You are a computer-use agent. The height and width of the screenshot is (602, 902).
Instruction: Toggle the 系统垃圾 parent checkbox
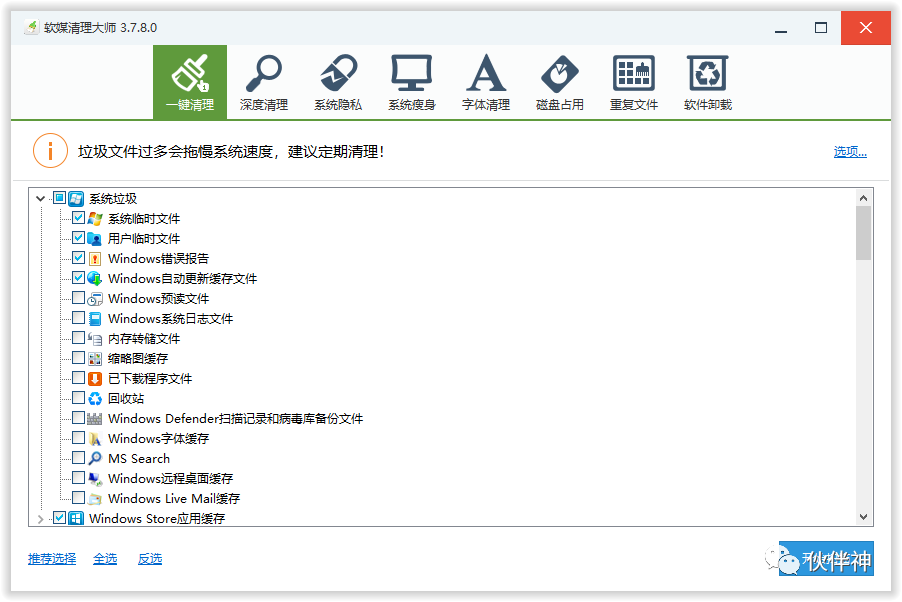tap(59, 199)
